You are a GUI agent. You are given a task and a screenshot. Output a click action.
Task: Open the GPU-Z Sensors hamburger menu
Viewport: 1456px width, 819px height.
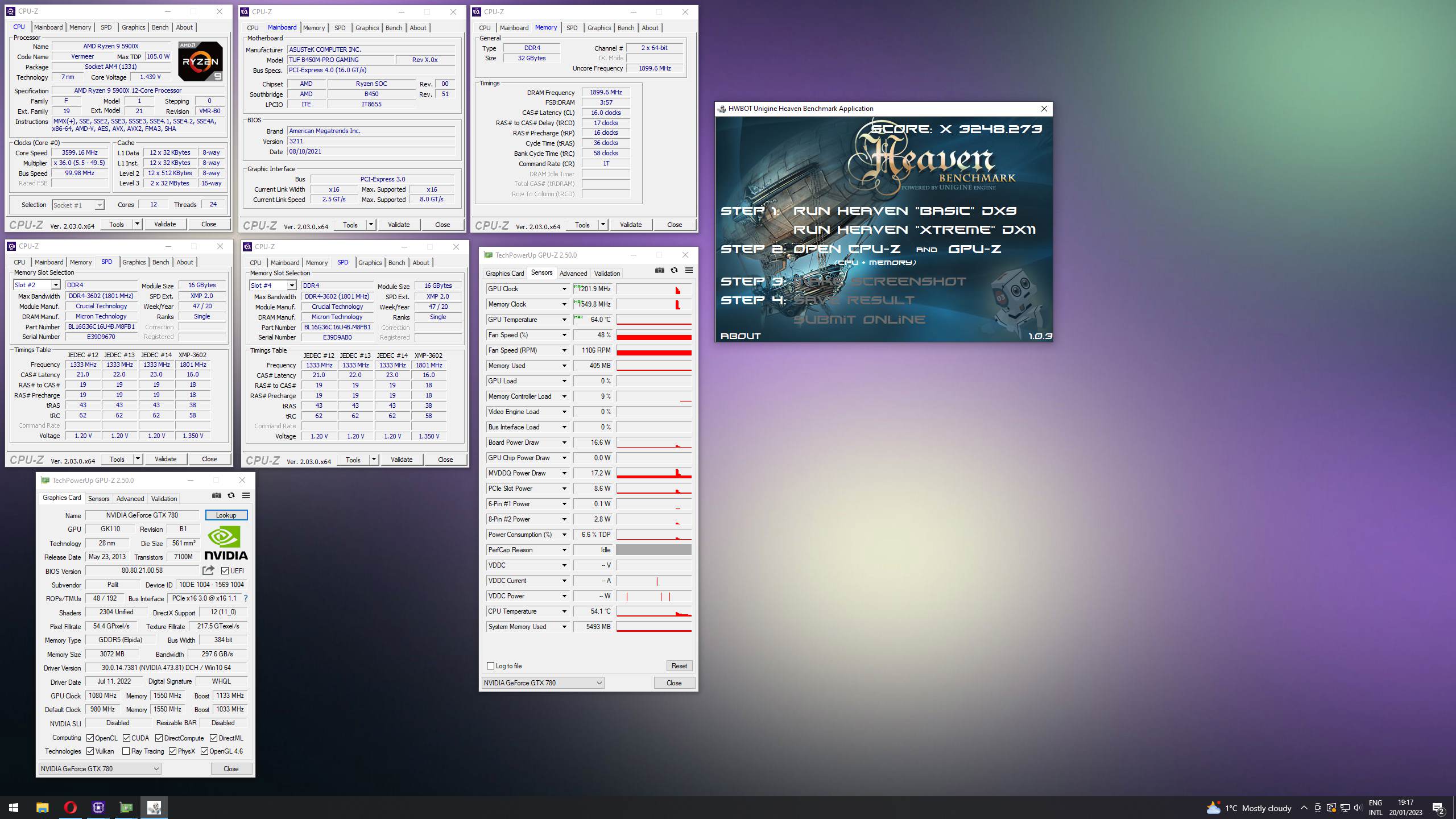pyautogui.click(x=689, y=271)
